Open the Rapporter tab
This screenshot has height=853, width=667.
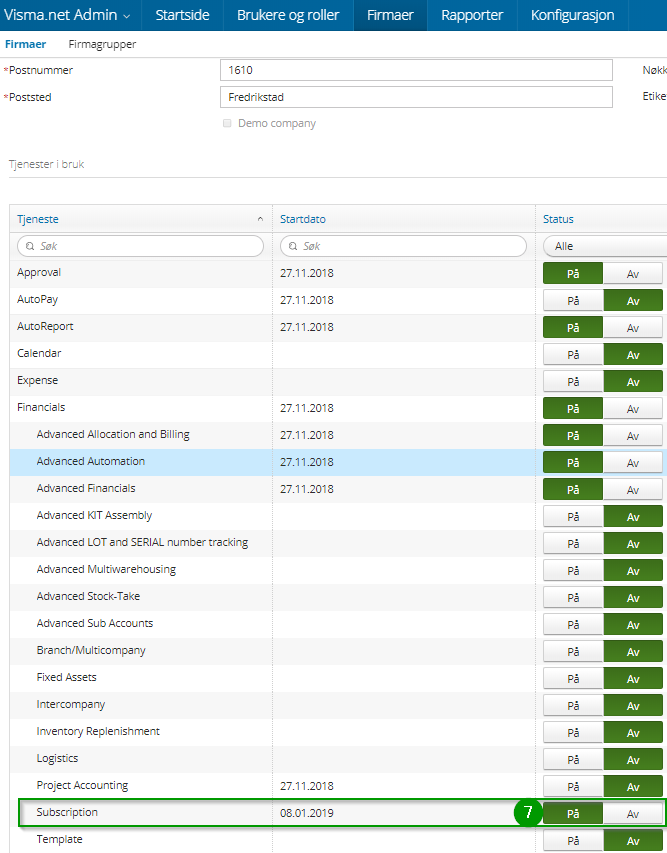click(x=472, y=15)
